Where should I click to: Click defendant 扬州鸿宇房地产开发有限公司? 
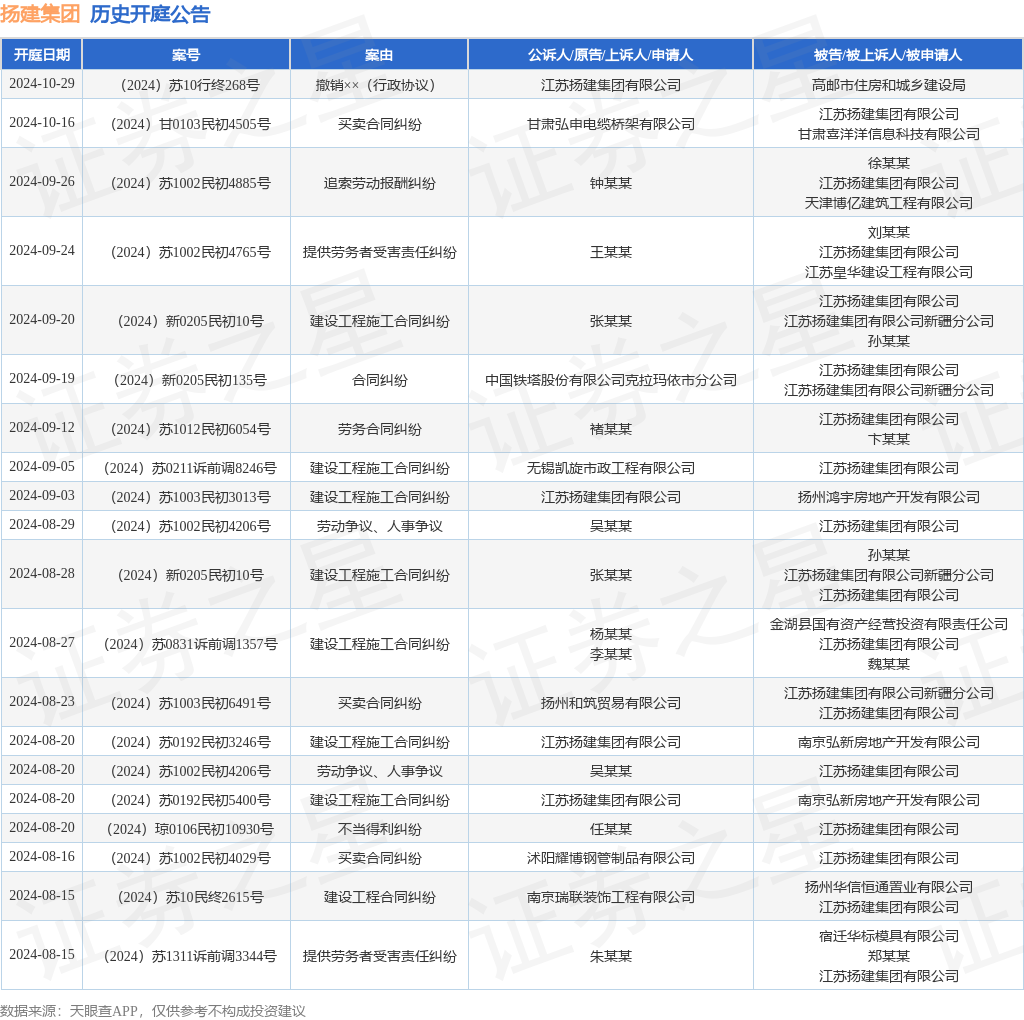coord(888,497)
